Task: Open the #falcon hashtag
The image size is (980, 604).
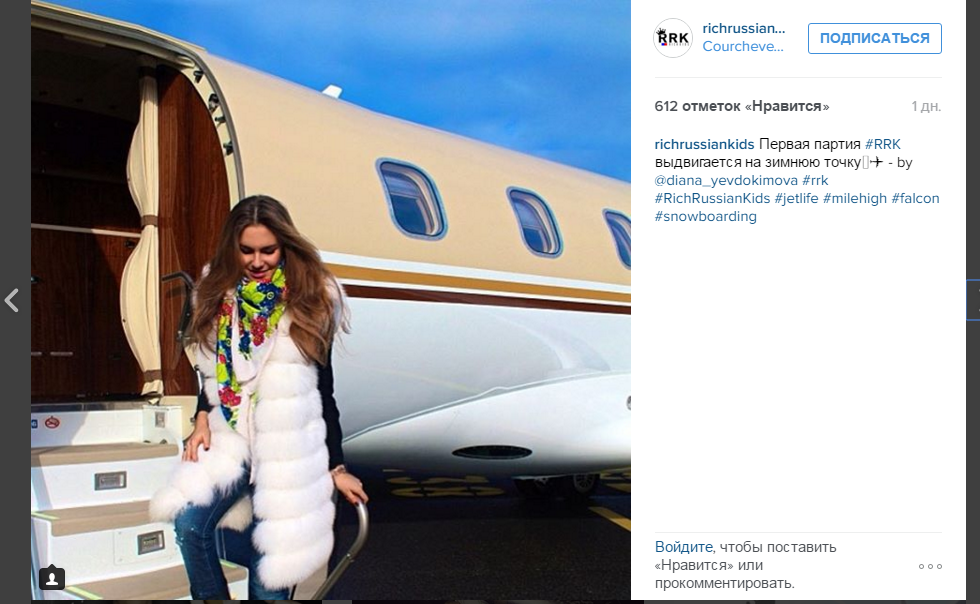Action: 915,199
